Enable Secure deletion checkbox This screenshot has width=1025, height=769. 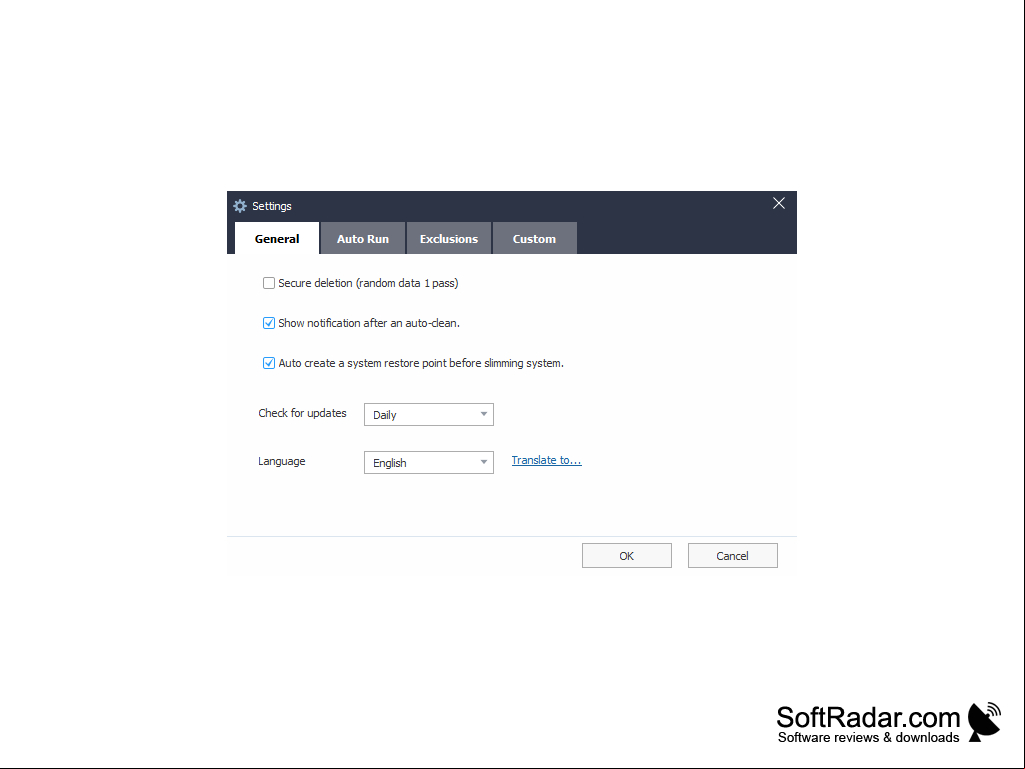pos(269,283)
